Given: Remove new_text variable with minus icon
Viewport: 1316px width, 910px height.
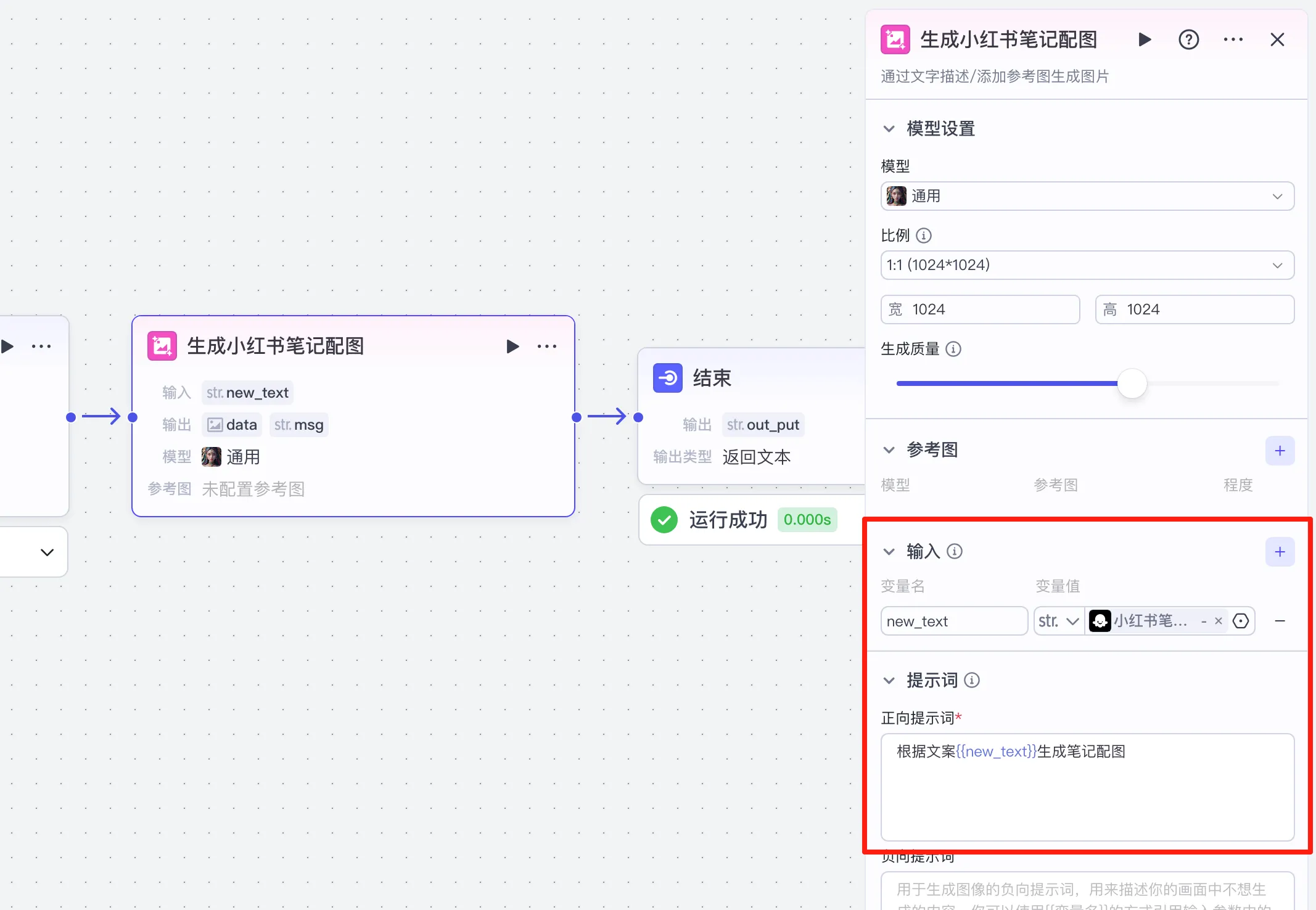Looking at the screenshot, I should (1280, 621).
